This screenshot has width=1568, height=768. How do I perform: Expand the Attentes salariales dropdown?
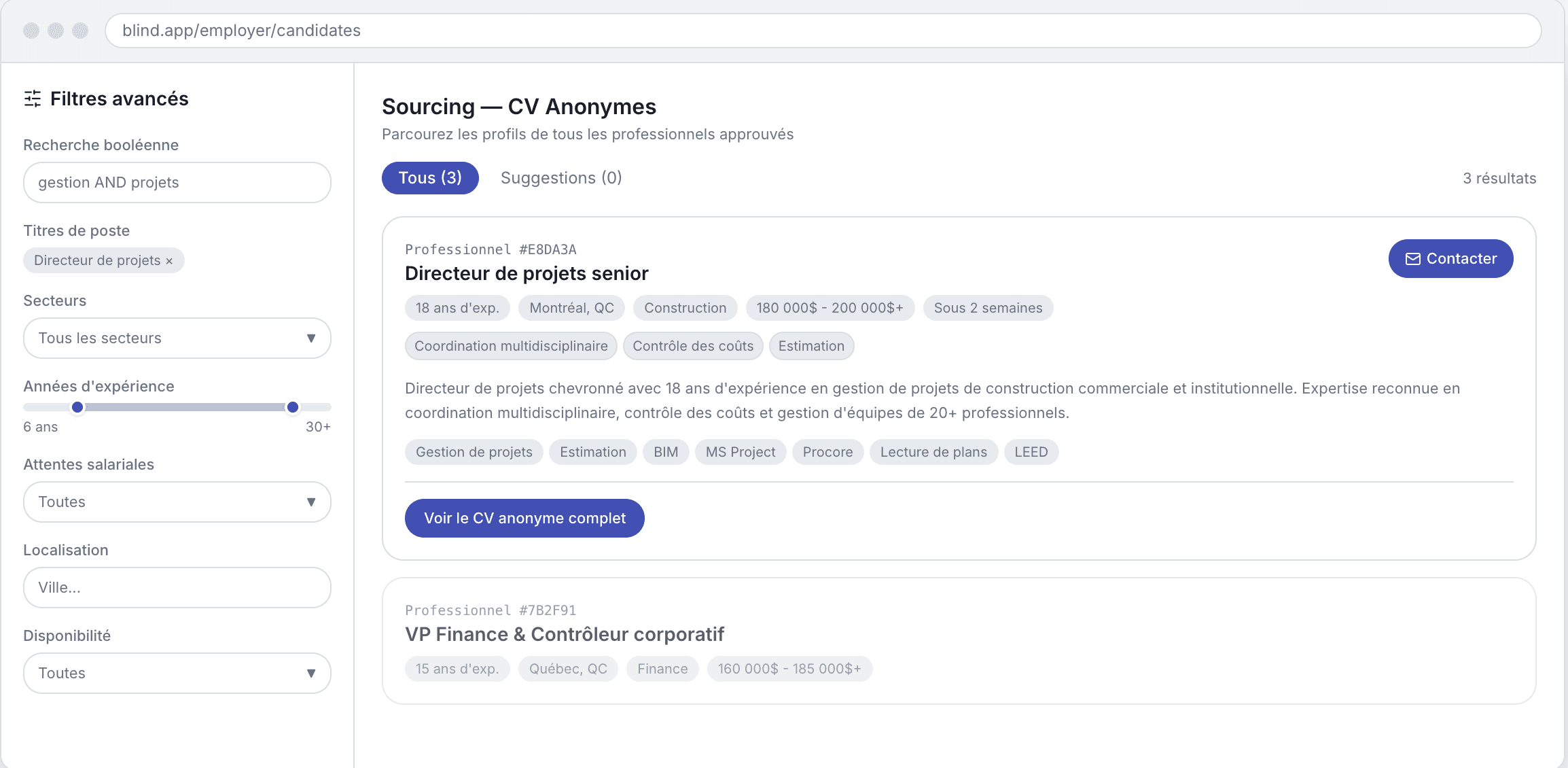[x=177, y=502]
